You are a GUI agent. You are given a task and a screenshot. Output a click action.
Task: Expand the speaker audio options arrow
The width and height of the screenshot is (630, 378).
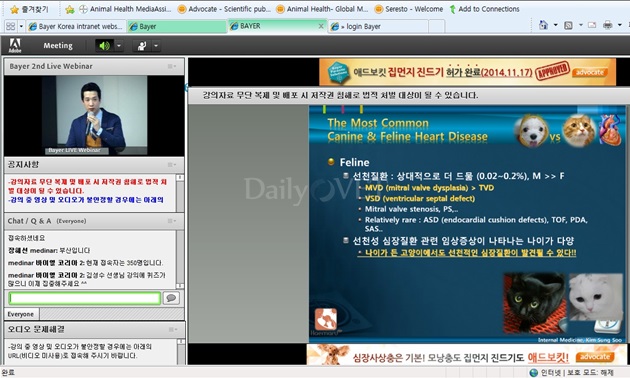click(119, 46)
